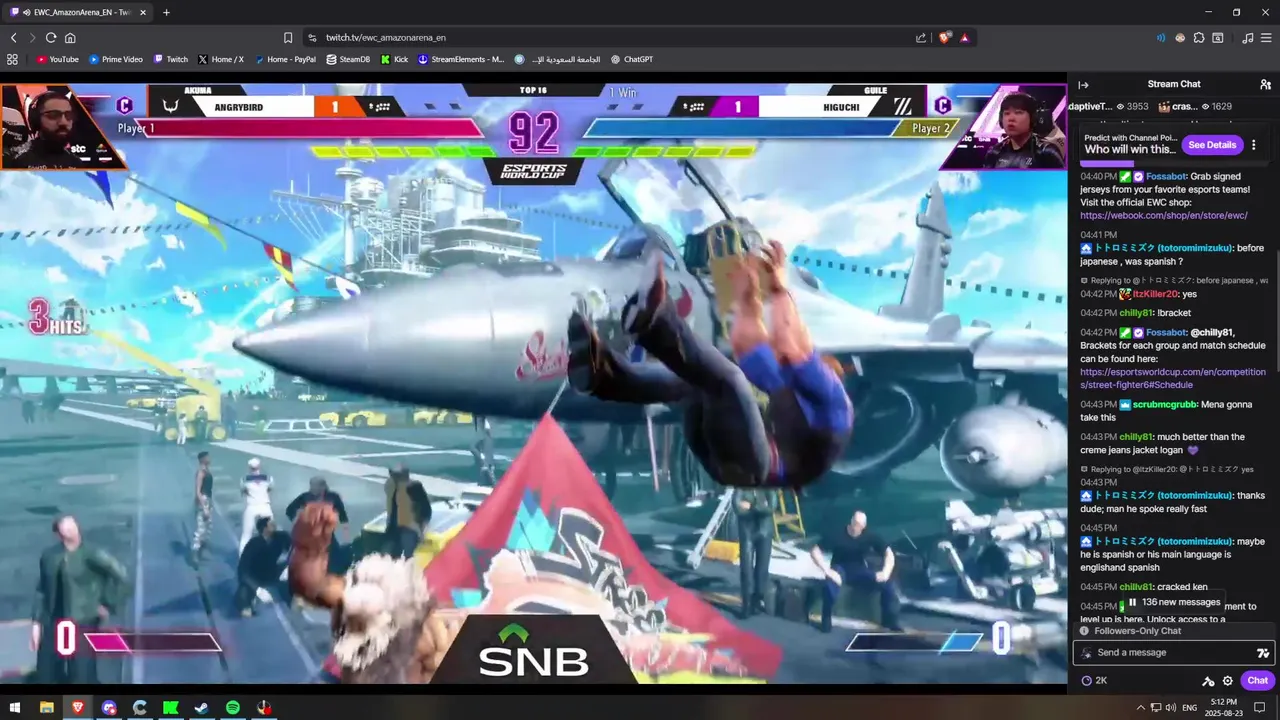Click the purple Chat send button
This screenshot has width=1280, height=720.
coord(1258,681)
